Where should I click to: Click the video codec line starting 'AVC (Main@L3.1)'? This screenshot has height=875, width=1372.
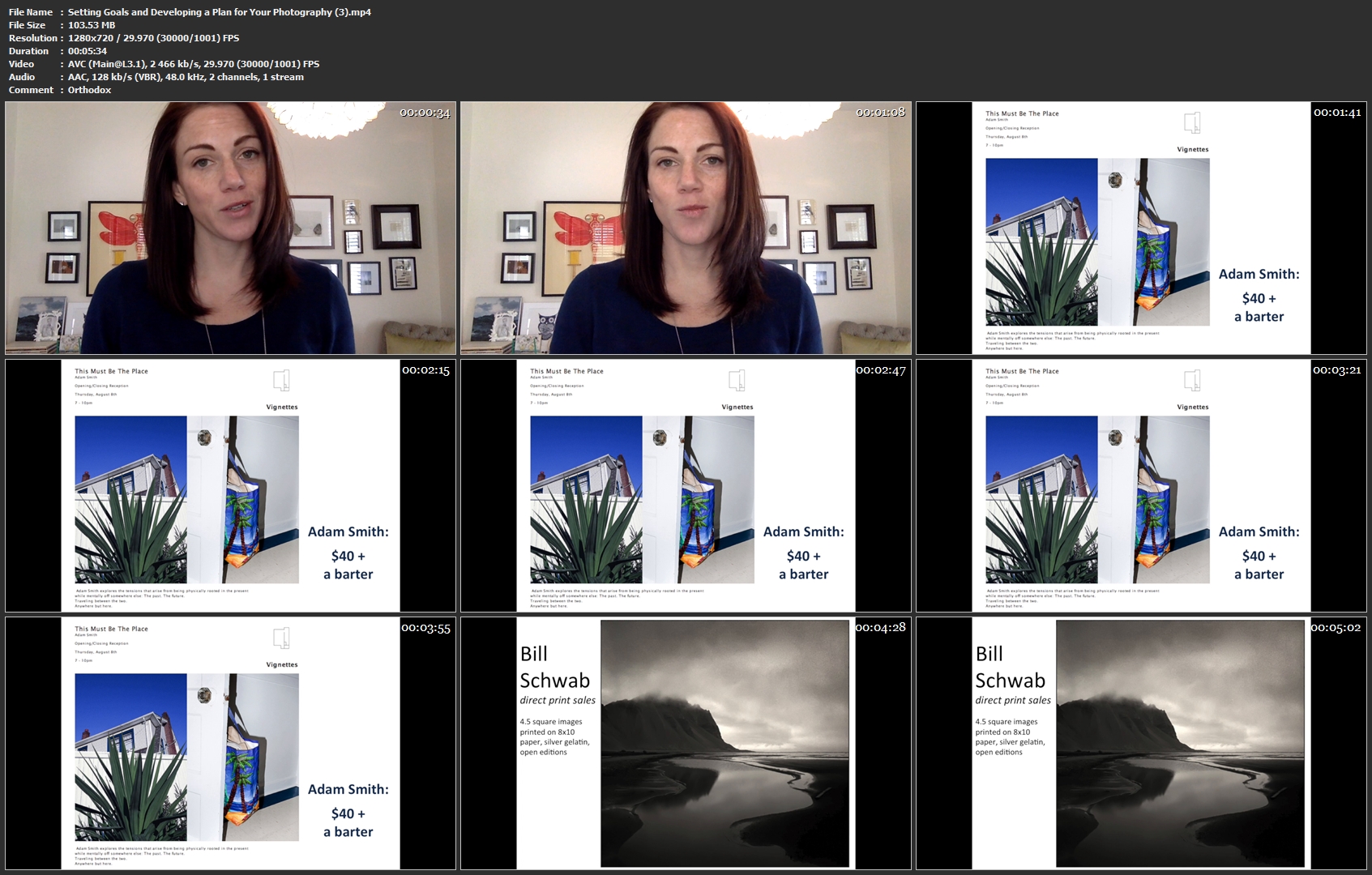(194, 64)
